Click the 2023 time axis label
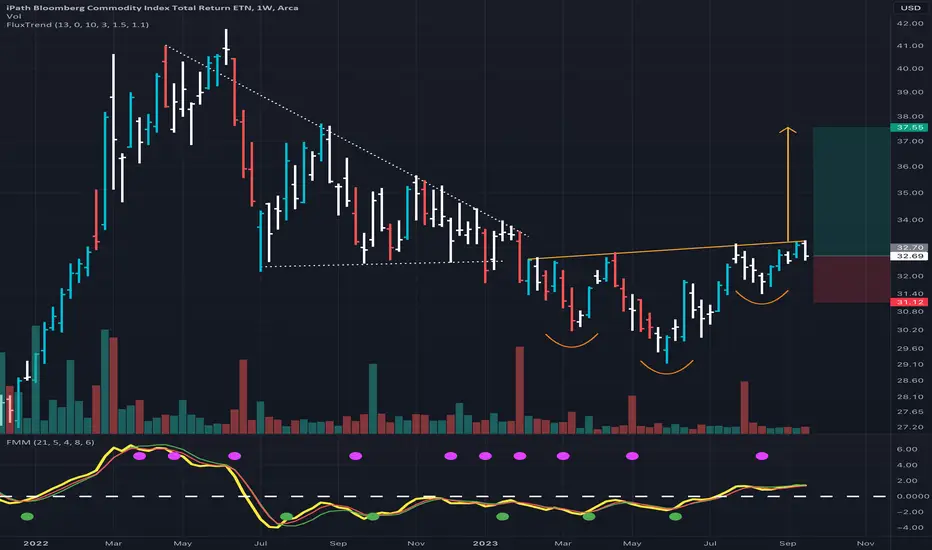 click(x=485, y=543)
